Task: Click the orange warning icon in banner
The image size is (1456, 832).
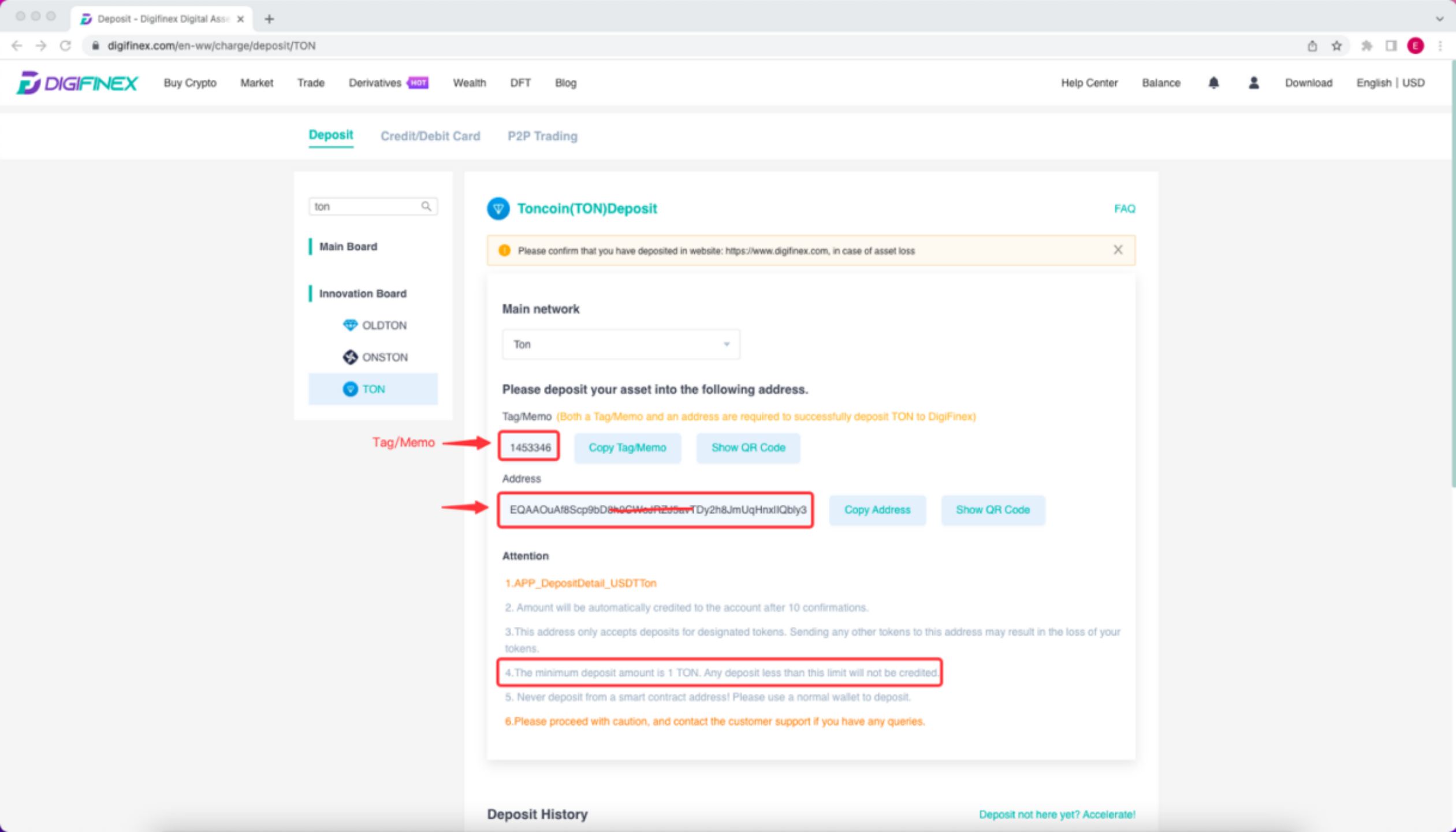Action: [x=504, y=250]
